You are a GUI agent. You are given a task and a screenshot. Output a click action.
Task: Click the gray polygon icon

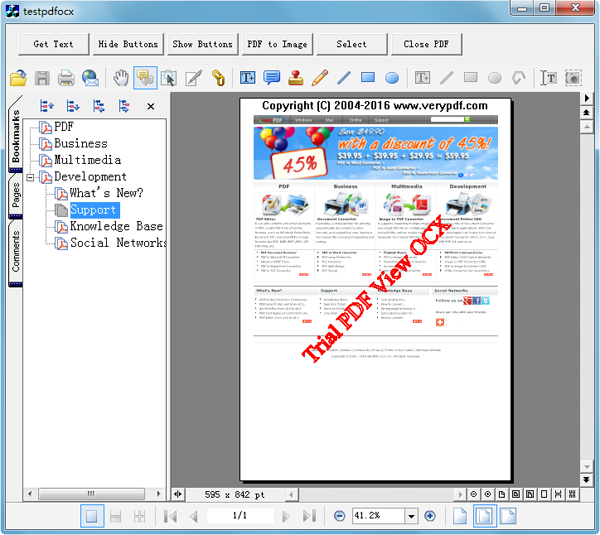point(519,78)
